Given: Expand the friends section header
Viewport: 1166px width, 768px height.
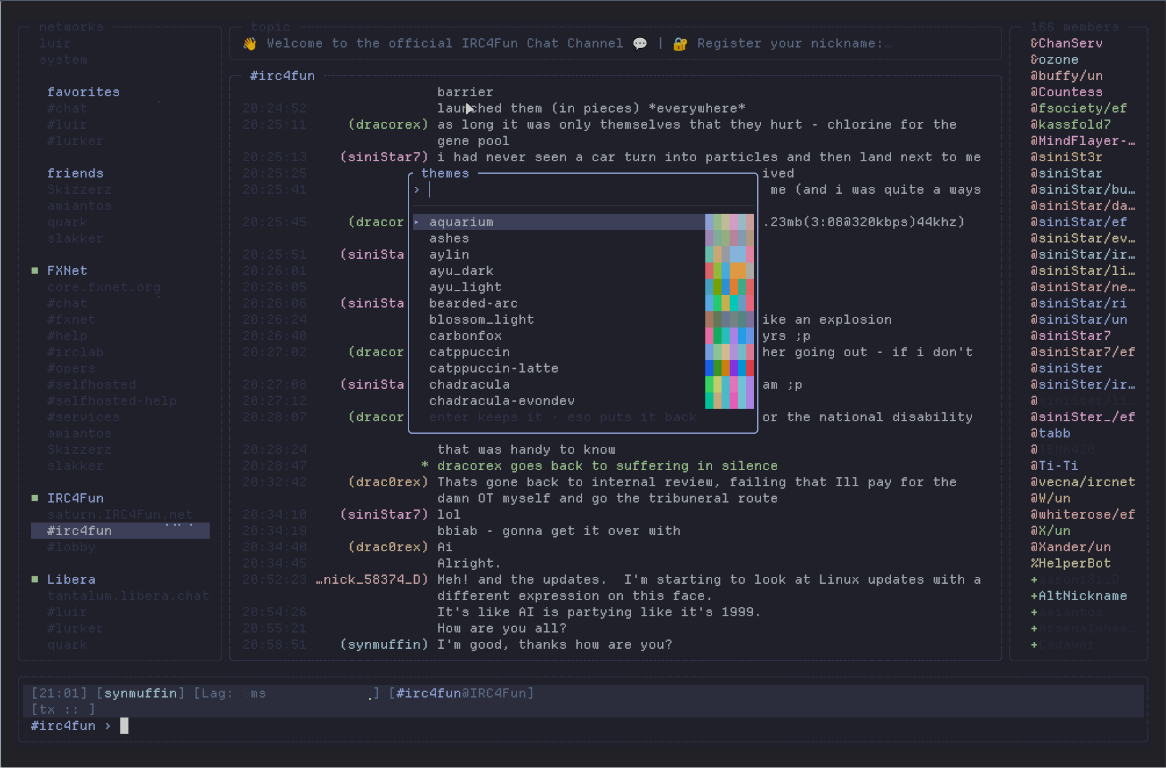Looking at the screenshot, I should click(75, 173).
